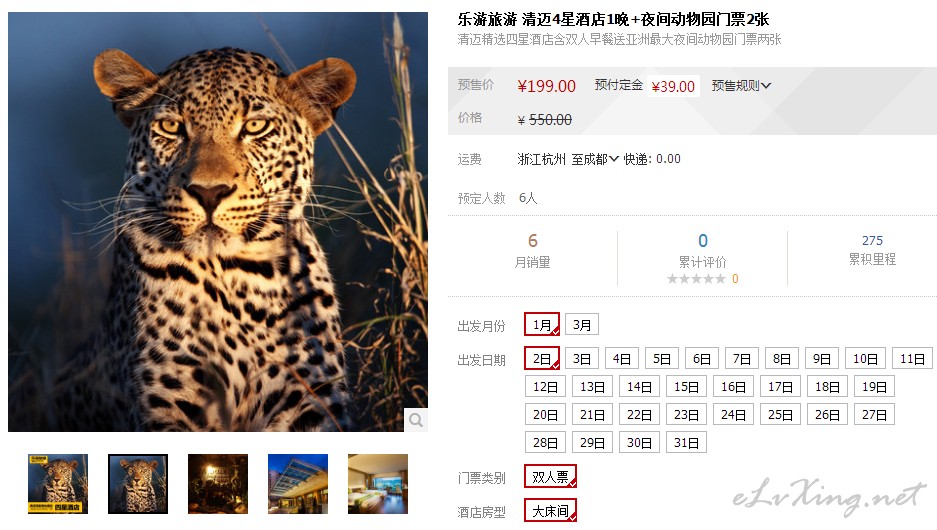The height and width of the screenshot is (530, 937).
Task: Choose departure date 2日
Action: click(542, 359)
